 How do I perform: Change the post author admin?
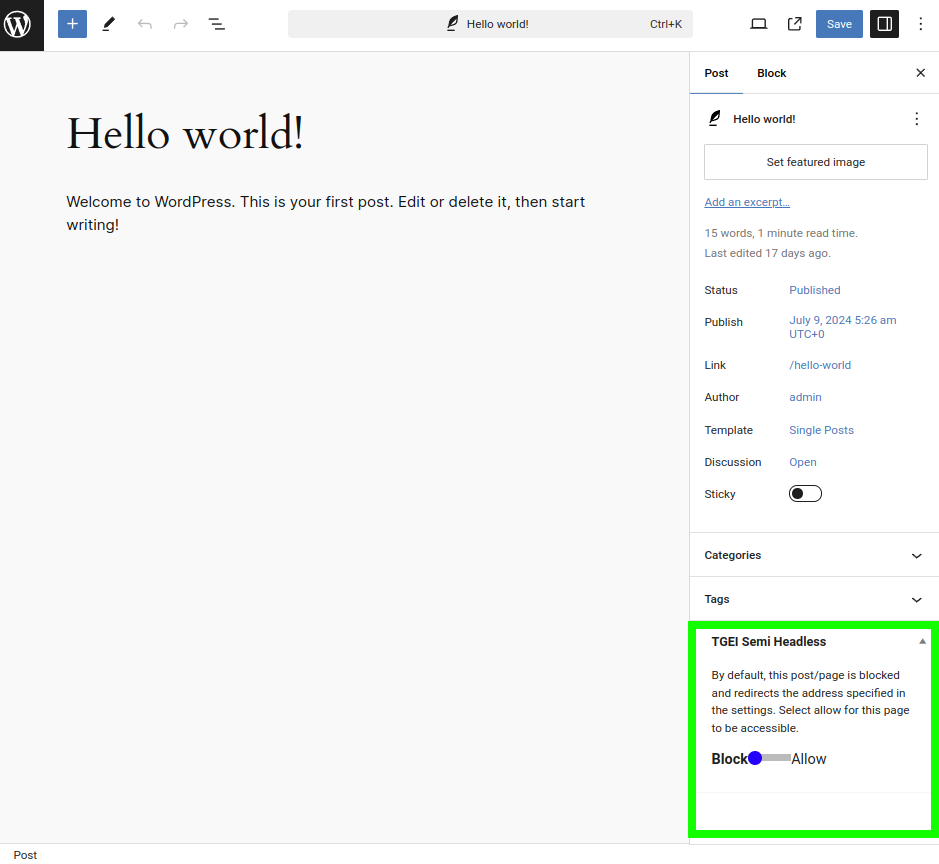pos(805,397)
